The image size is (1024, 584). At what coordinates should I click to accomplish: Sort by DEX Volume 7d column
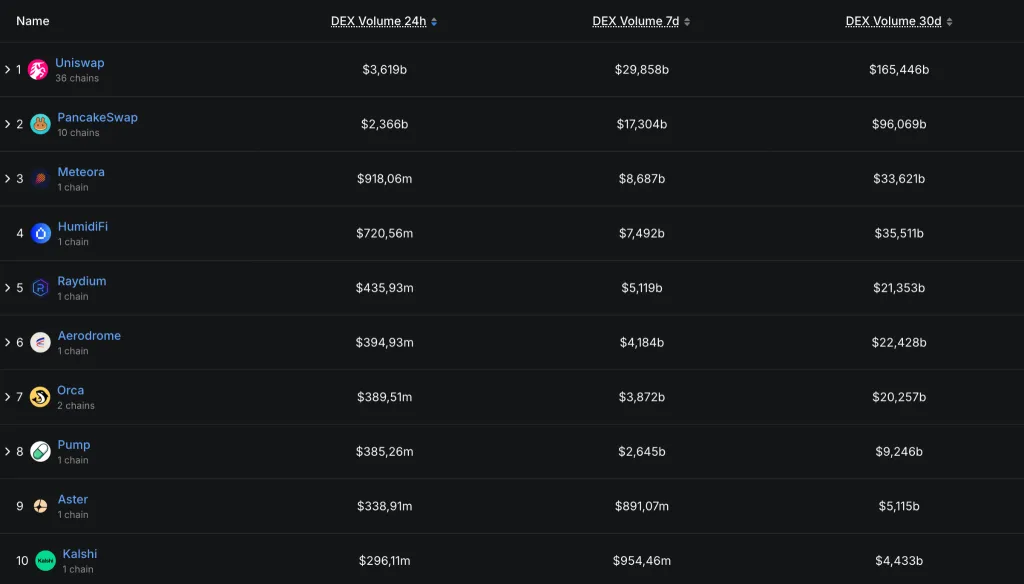[x=640, y=21]
